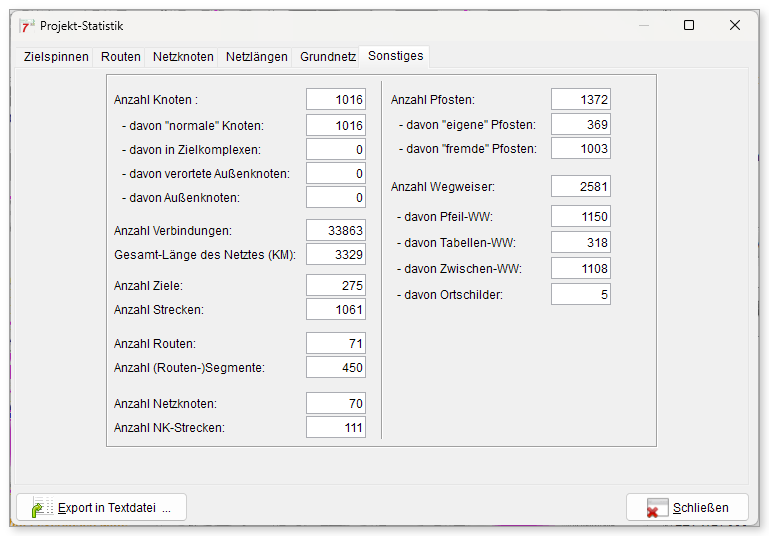Click the "Anzahl Verbindungen:" label

coord(173,231)
